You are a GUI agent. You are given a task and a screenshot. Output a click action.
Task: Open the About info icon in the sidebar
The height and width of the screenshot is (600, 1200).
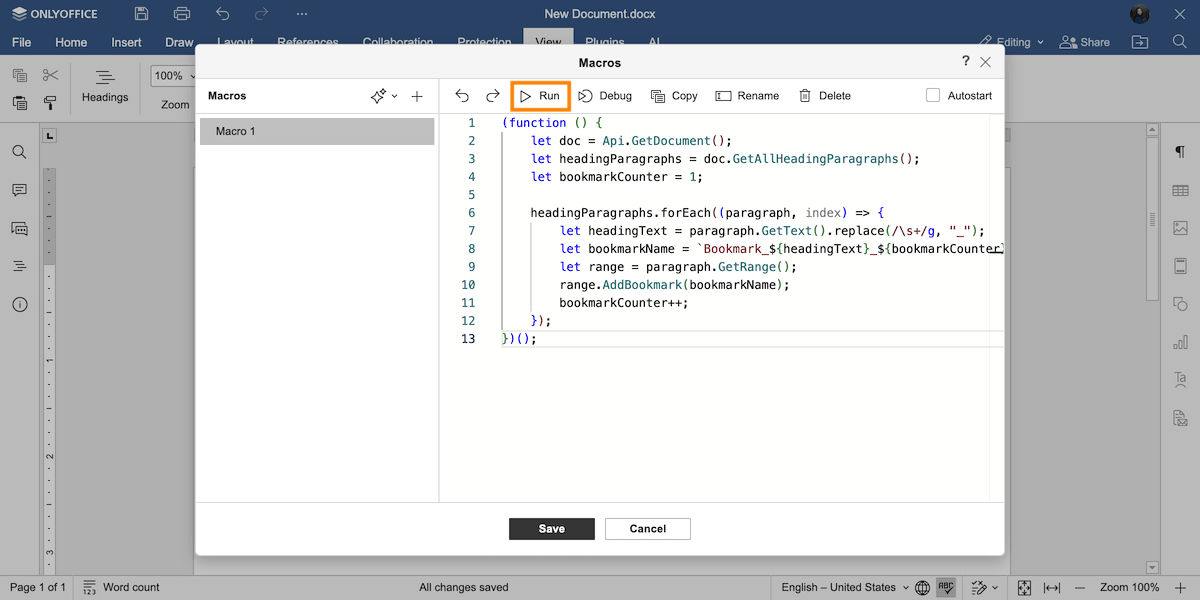[19, 304]
